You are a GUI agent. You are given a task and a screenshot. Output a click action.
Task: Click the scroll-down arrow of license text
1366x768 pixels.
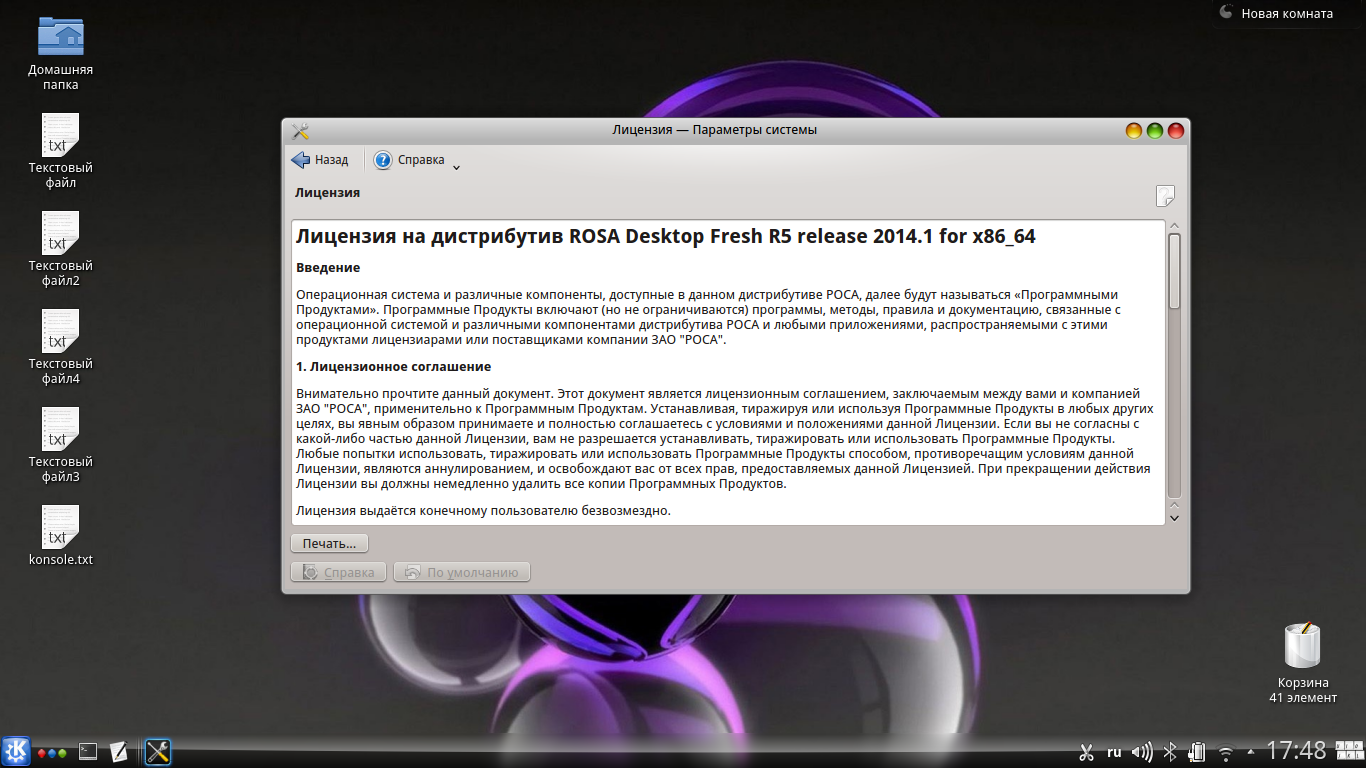point(1174,517)
